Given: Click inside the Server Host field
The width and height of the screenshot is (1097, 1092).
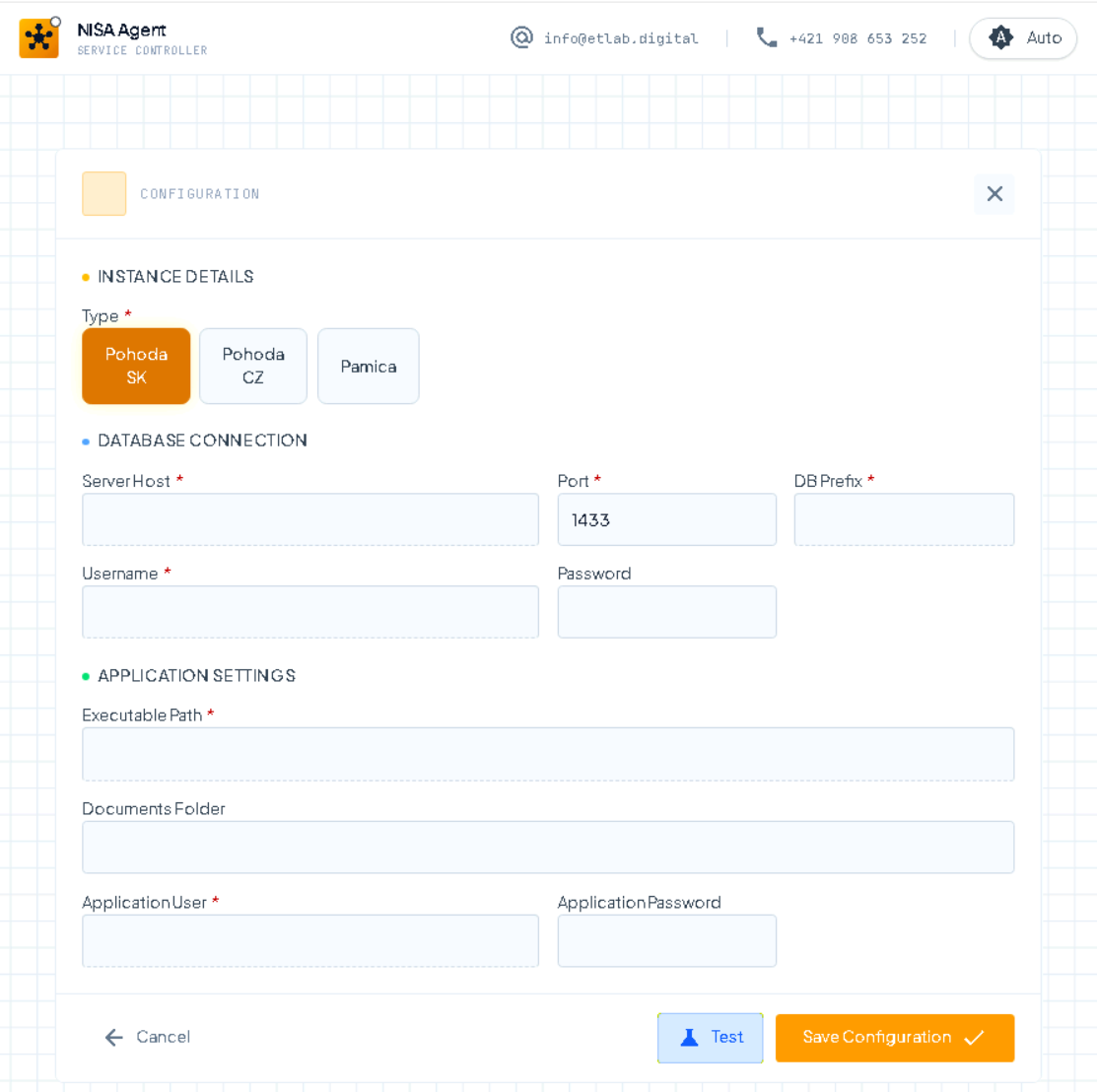Looking at the screenshot, I should tap(310, 519).
